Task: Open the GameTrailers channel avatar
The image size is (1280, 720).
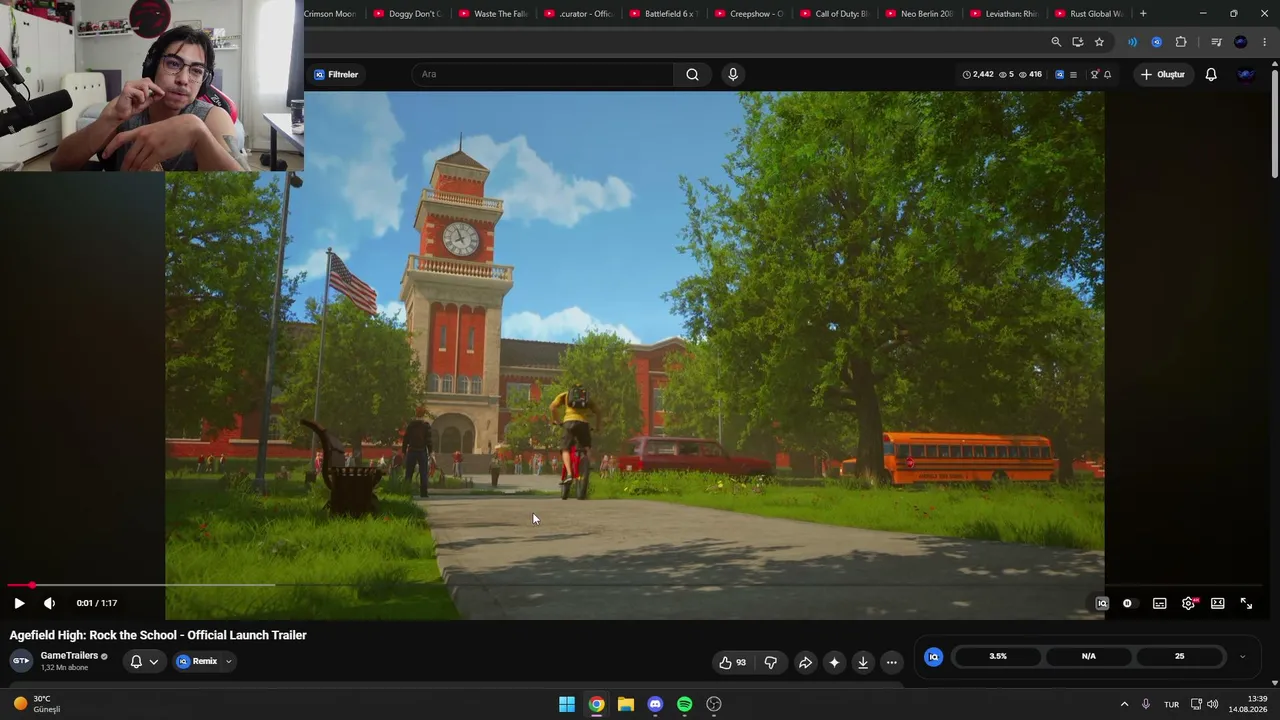Action: pos(21,661)
